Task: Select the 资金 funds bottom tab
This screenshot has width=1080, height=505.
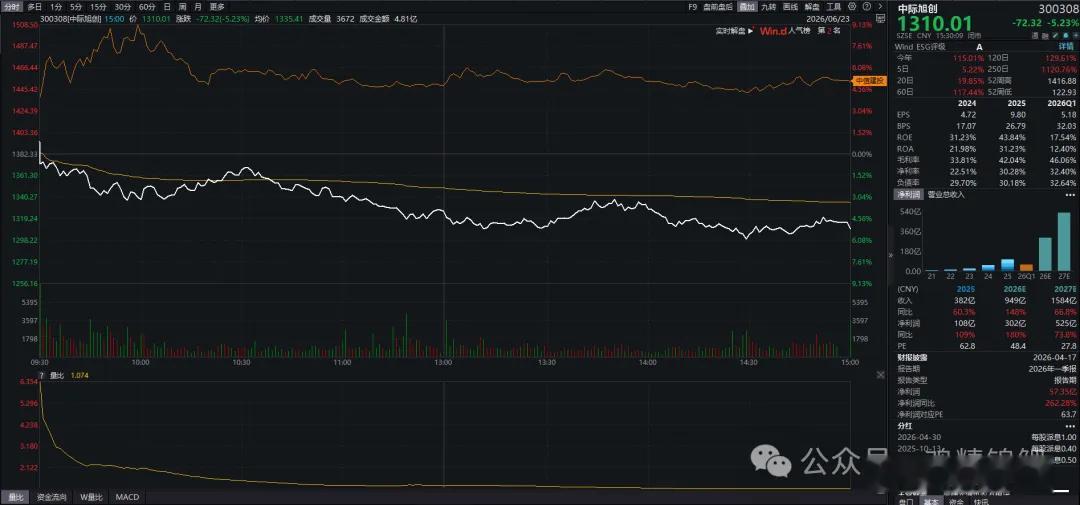Action: [x=956, y=502]
